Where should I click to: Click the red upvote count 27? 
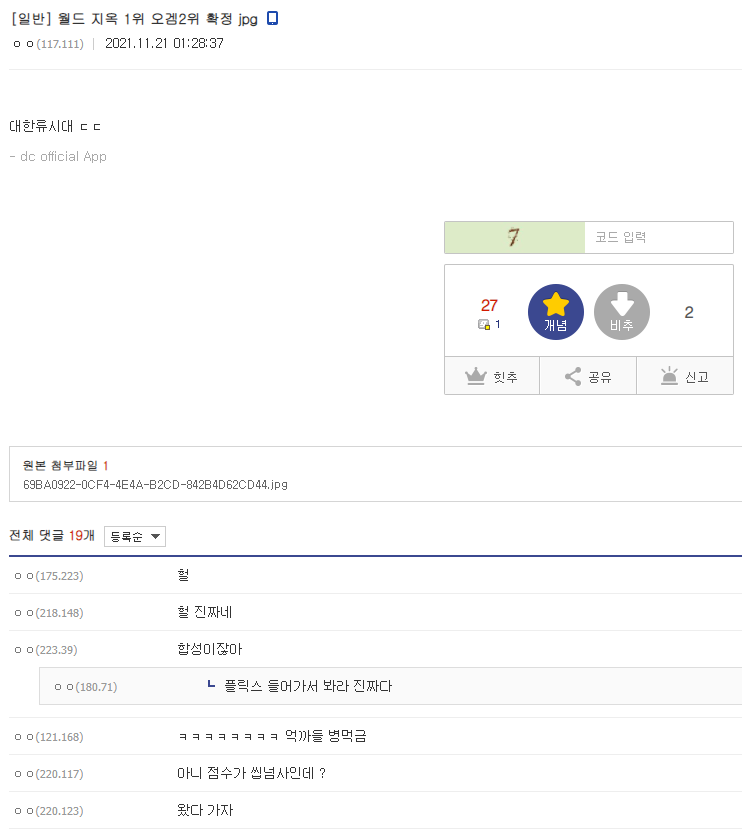pyautogui.click(x=489, y=306)
